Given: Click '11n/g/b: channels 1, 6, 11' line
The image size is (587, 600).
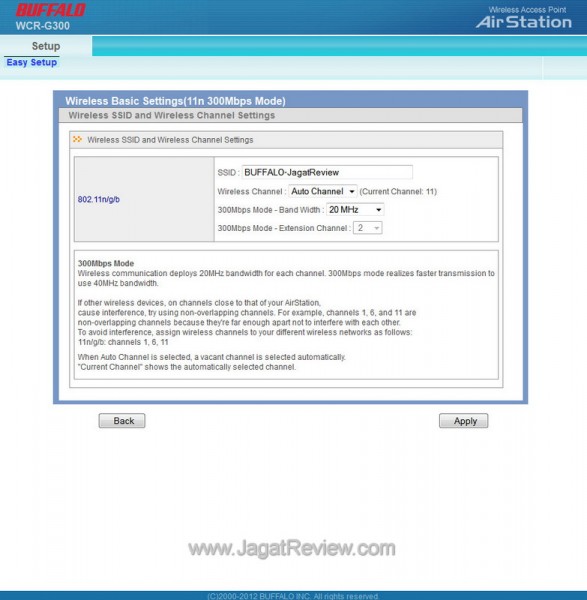Looking at the screenshot, I should click(x=123, y=342).
